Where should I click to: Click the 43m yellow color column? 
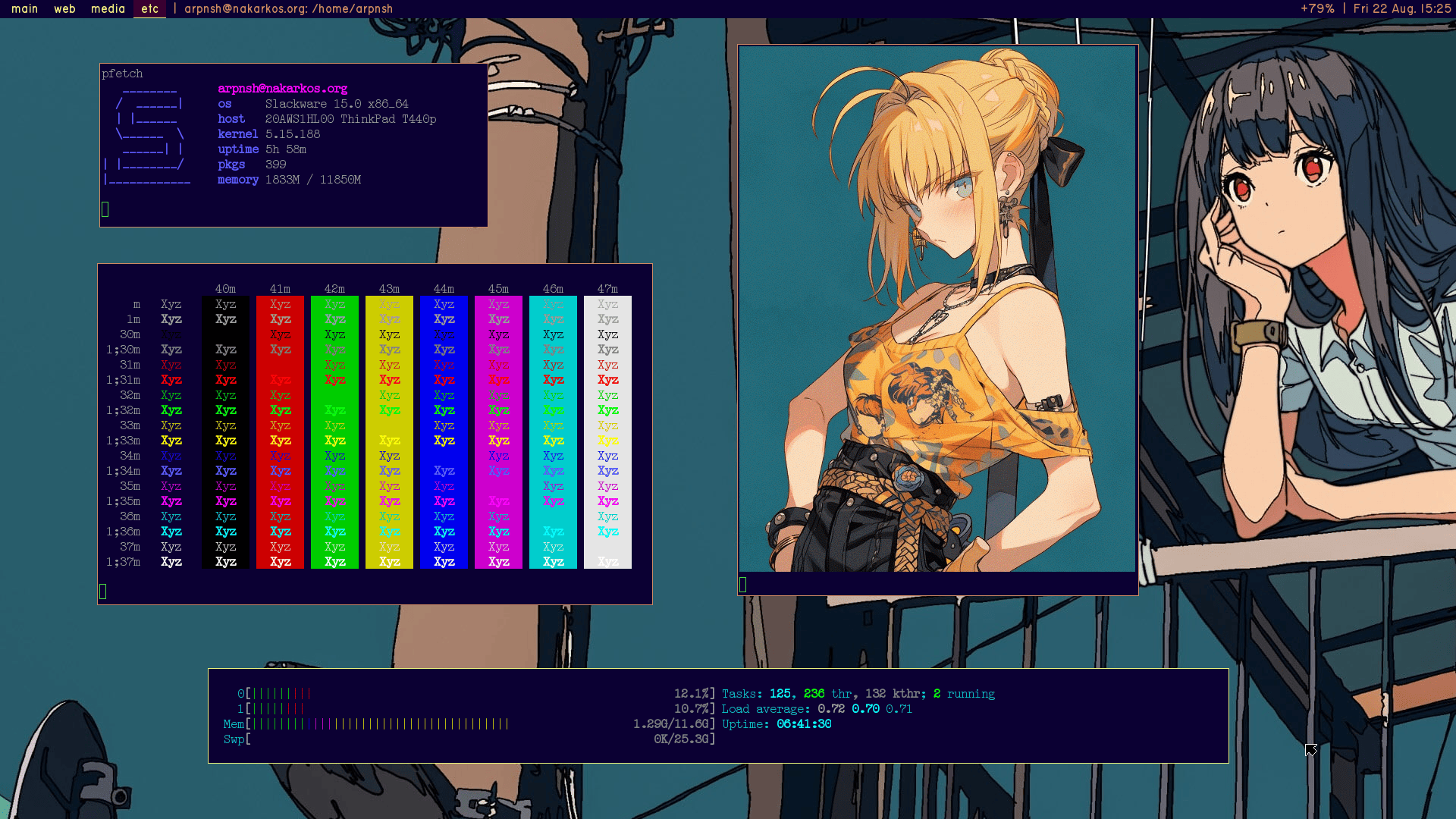point(389,432)
